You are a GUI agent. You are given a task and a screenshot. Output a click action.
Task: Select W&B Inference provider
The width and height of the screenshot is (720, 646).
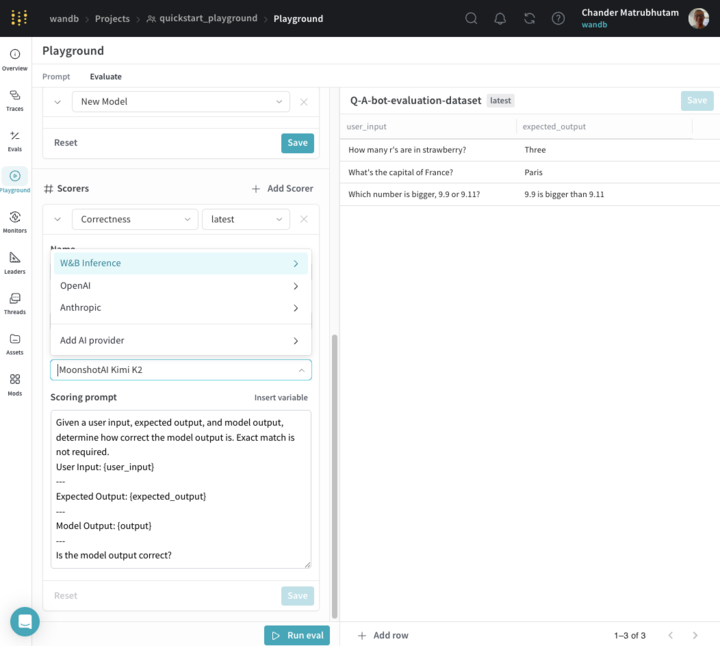(x=180, y=263)
